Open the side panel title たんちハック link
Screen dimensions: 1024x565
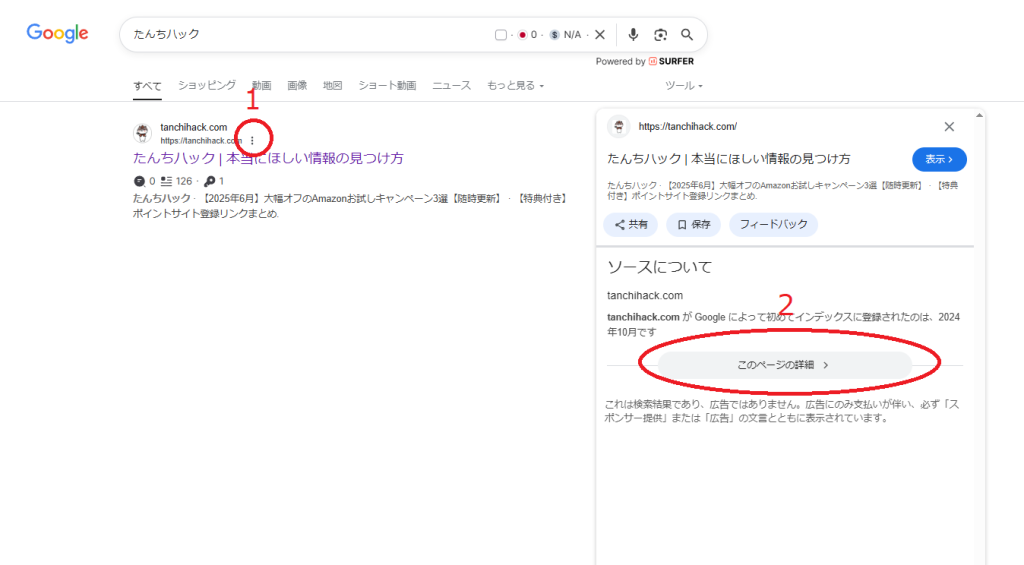pos(729,159)
